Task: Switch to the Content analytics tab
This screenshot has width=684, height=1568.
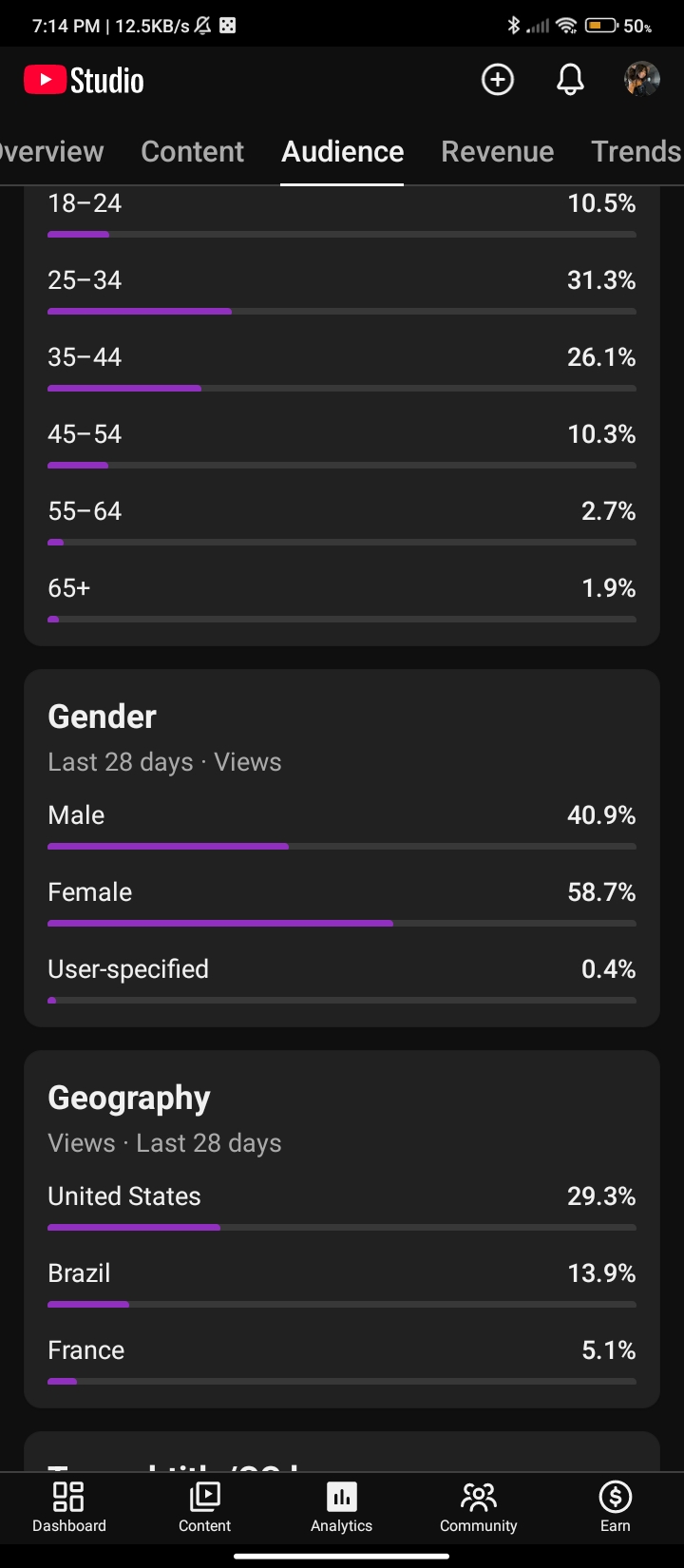Action: [193, 151]
